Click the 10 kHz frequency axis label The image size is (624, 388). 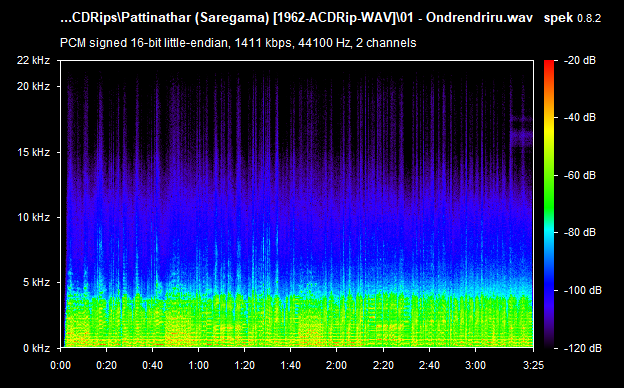tap(33, 217)
